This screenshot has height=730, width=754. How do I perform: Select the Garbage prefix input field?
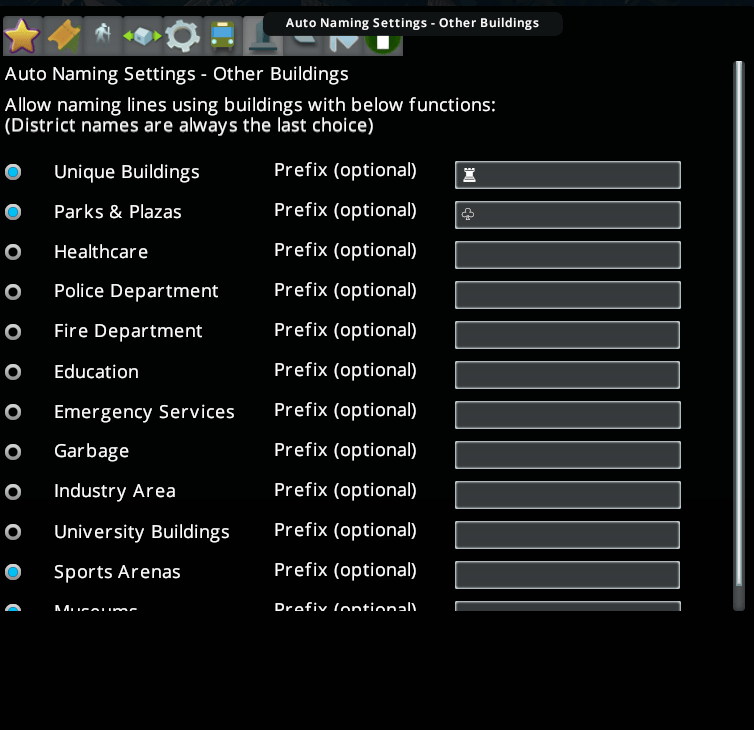coord(567,455)
